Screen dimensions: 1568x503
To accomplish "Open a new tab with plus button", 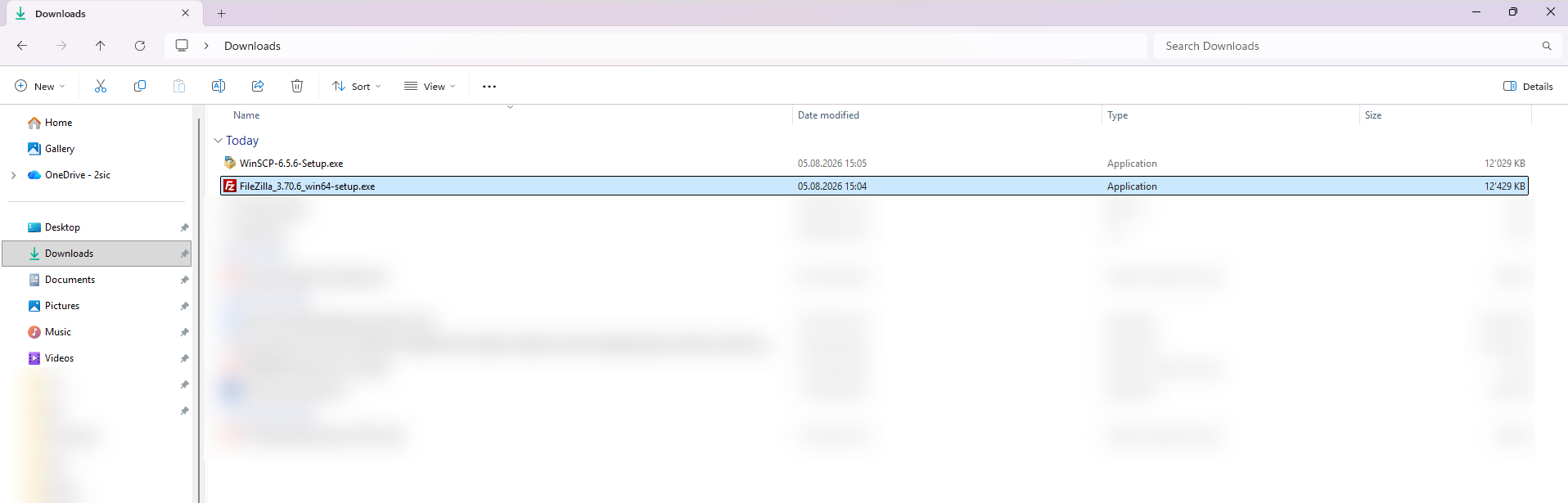I will click(221, 13).
